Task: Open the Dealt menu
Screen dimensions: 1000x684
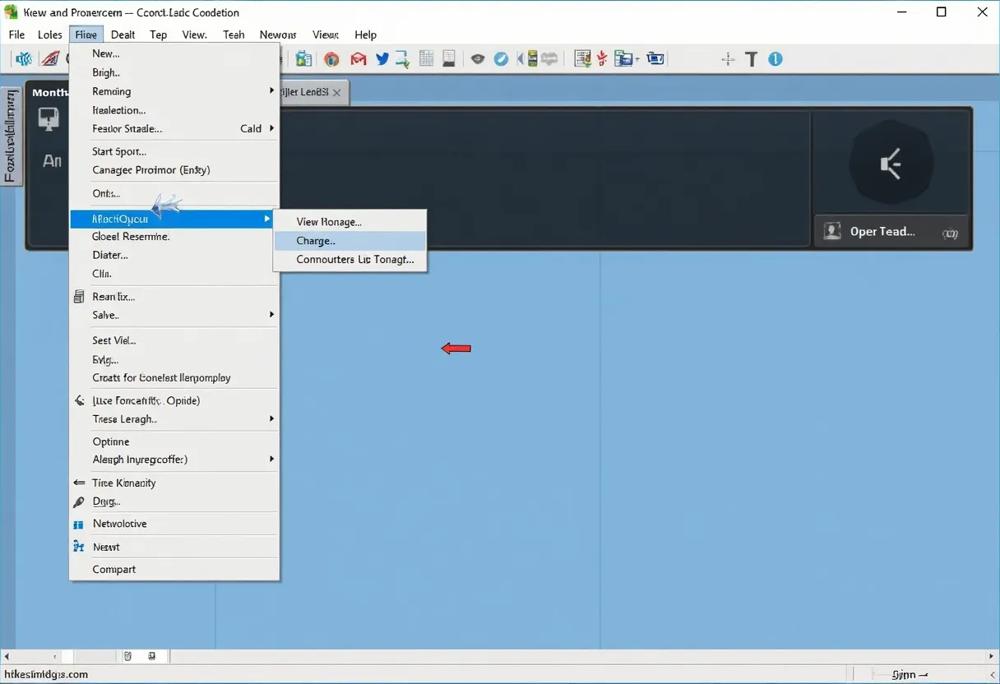Action: pyautogui.click(x=122, y=35)
